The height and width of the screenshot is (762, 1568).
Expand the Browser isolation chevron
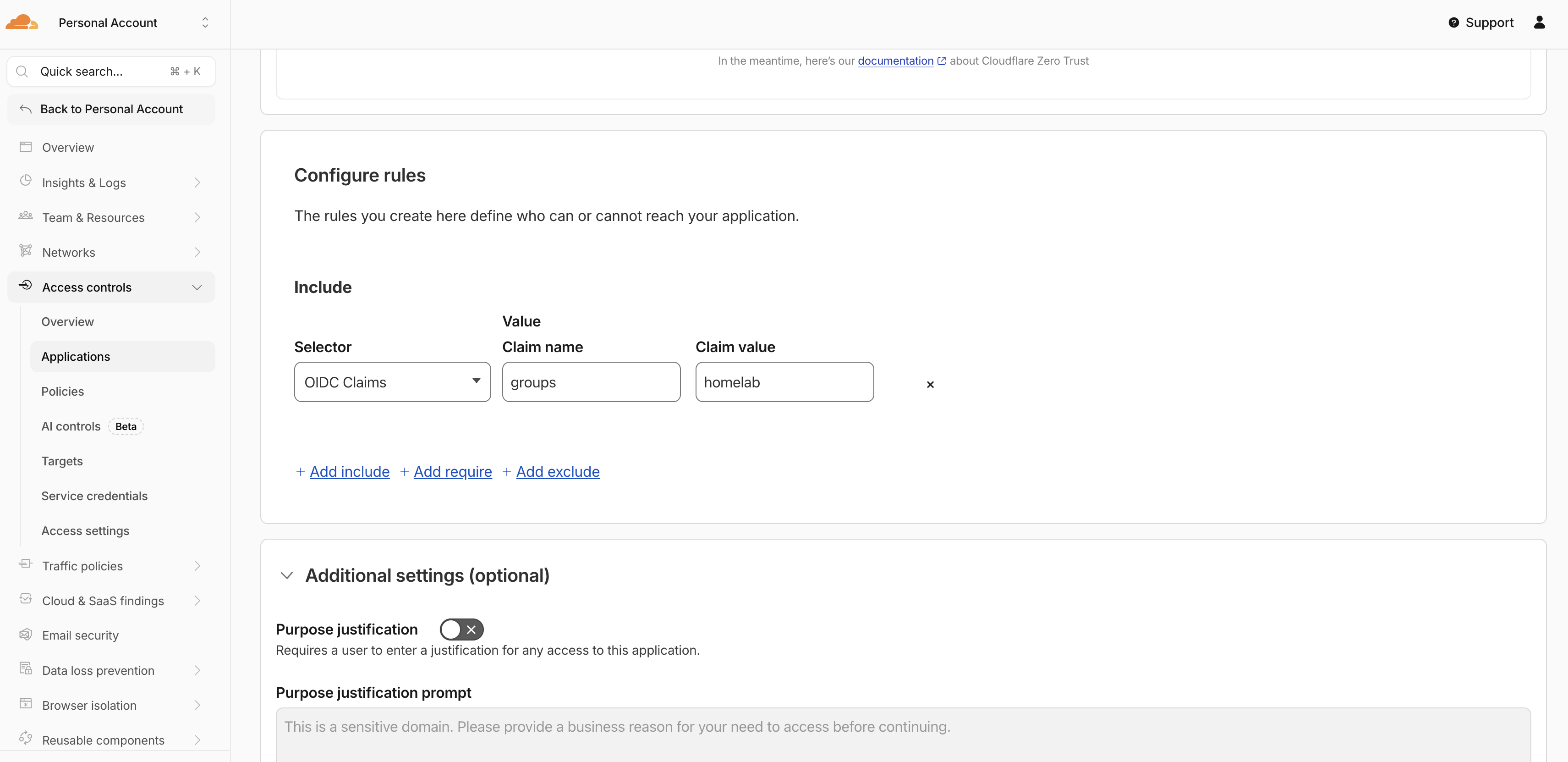pyautogui.click(x=197, y=705)
